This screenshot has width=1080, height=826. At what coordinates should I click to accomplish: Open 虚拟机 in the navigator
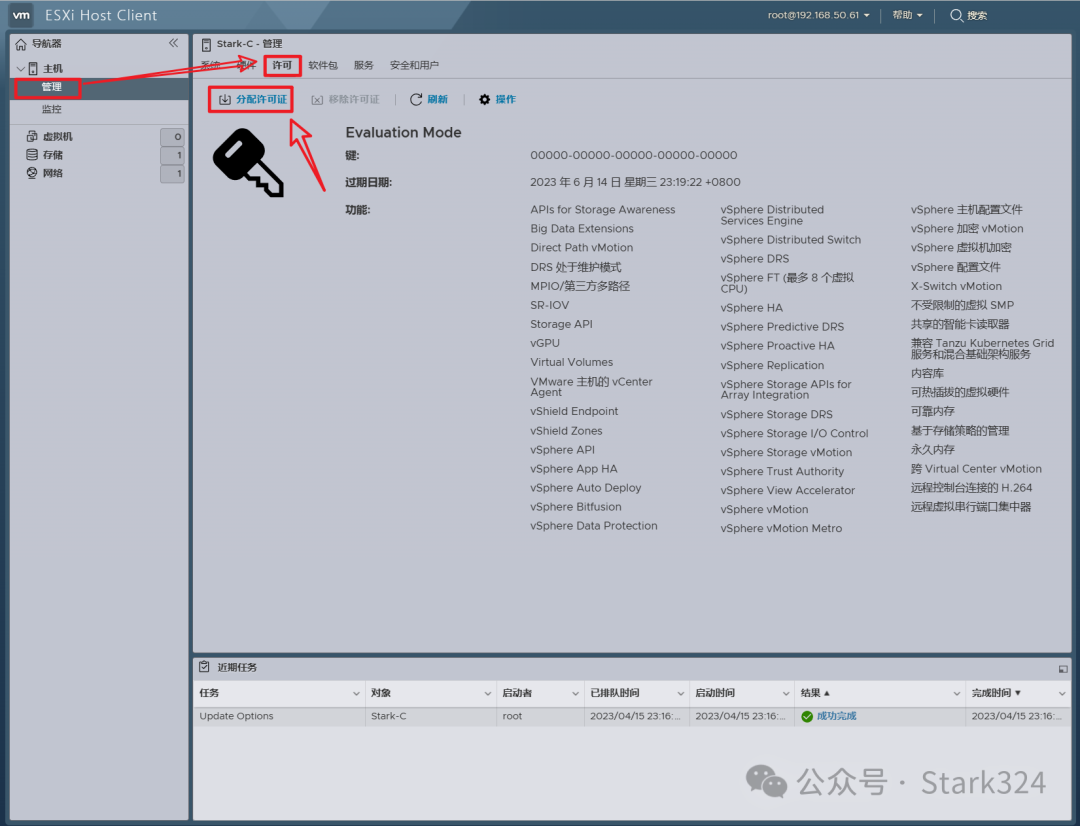point(58,136)
